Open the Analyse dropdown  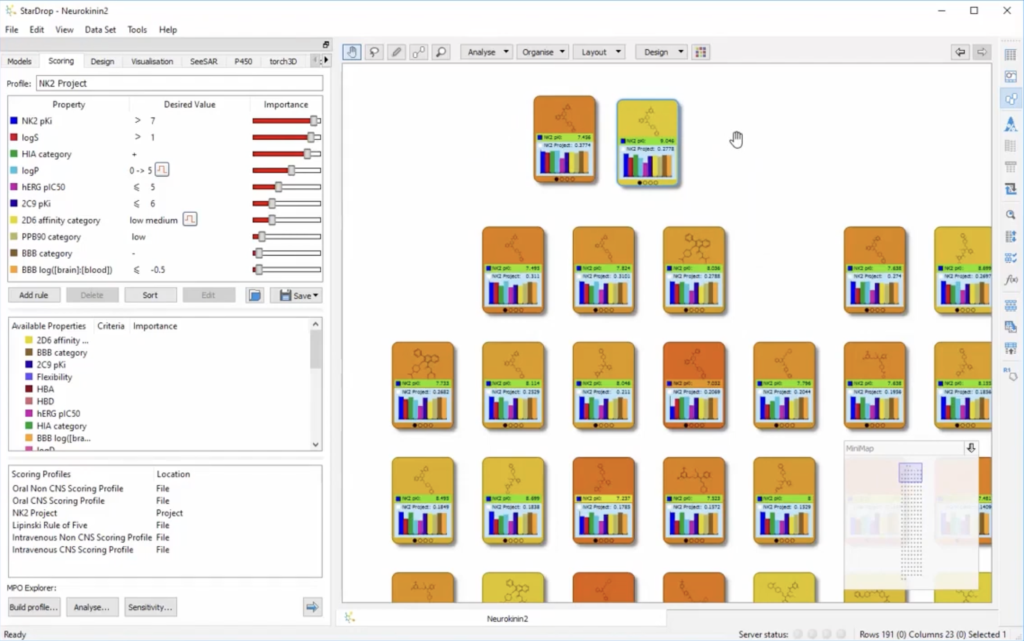487,52
